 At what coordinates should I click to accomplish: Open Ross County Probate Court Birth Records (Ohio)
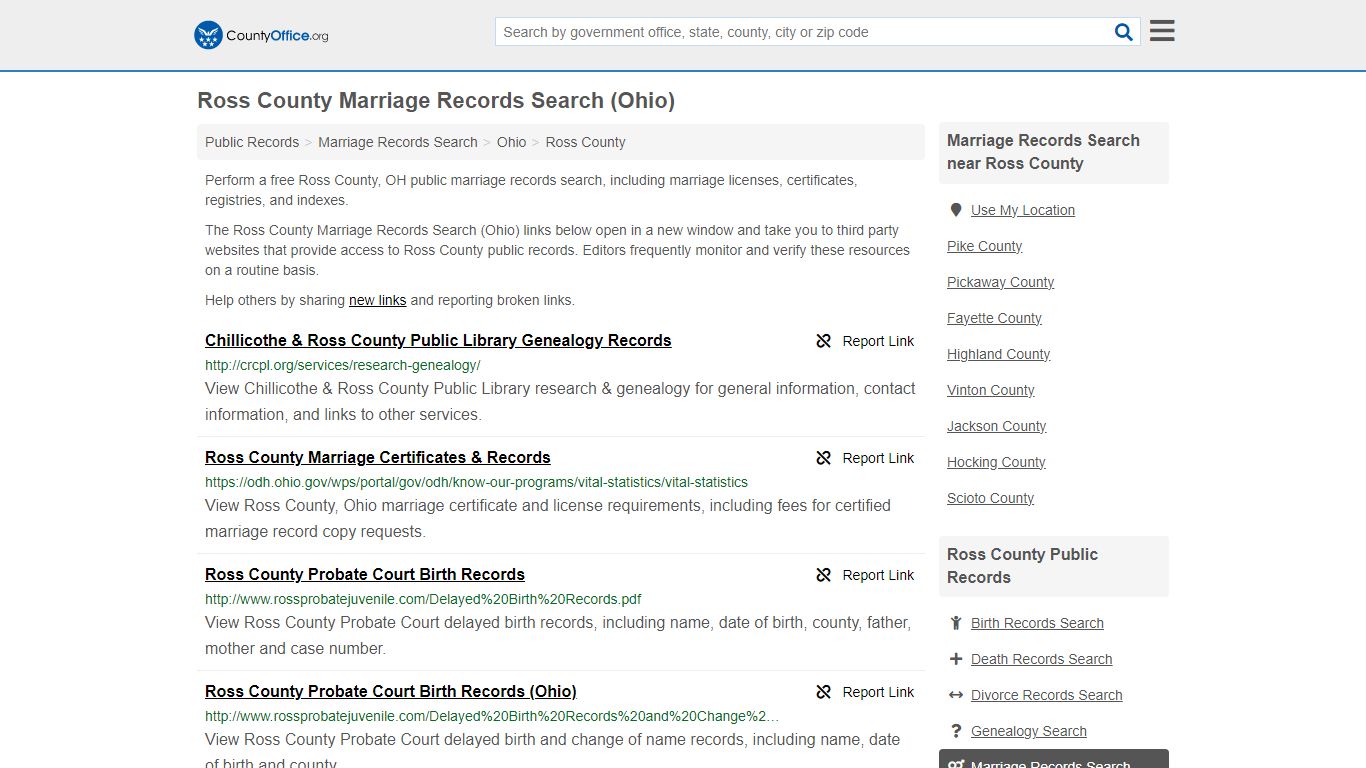pos(391,691)
